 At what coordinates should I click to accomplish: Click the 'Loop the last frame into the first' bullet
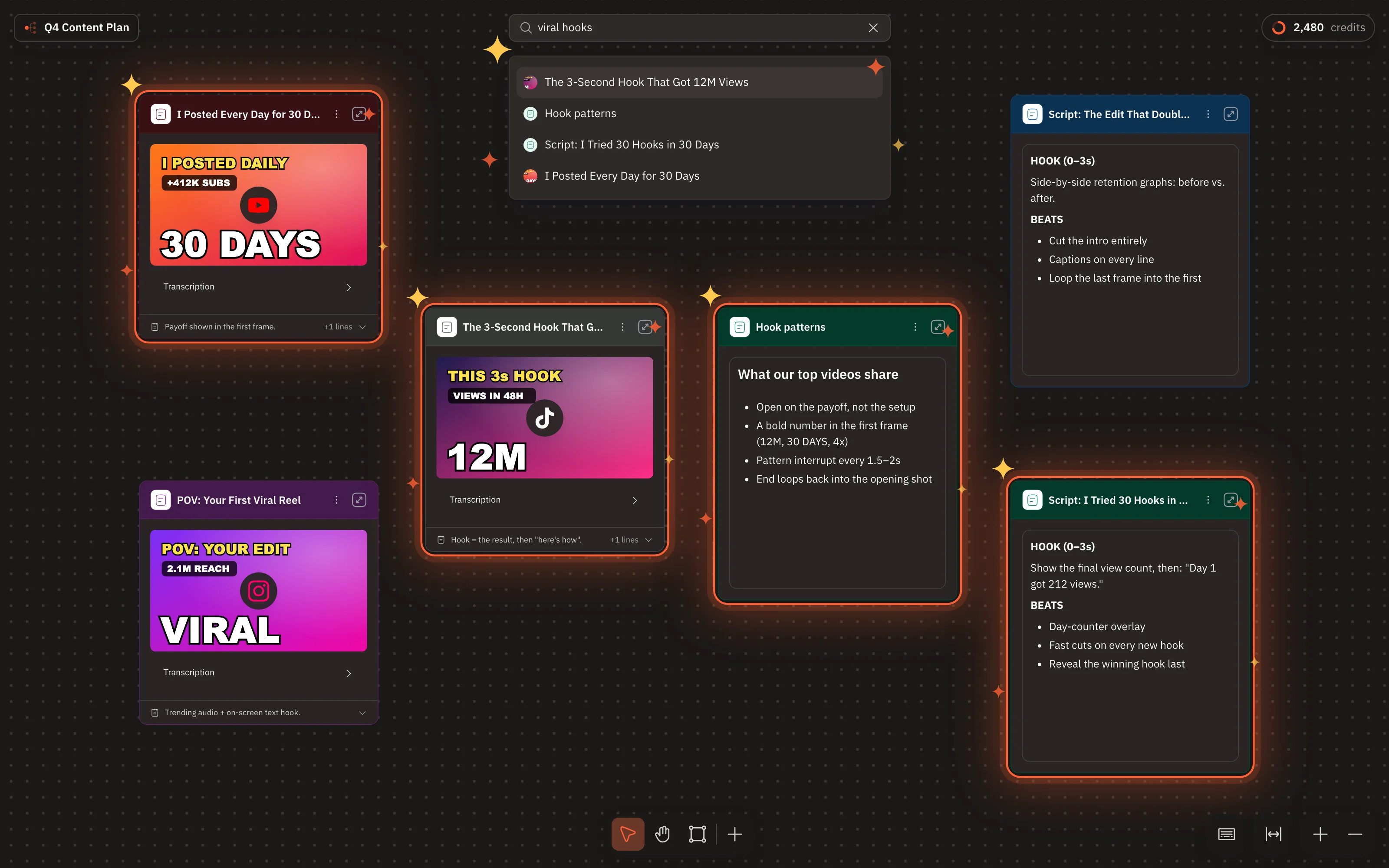tap(1124, 278)
